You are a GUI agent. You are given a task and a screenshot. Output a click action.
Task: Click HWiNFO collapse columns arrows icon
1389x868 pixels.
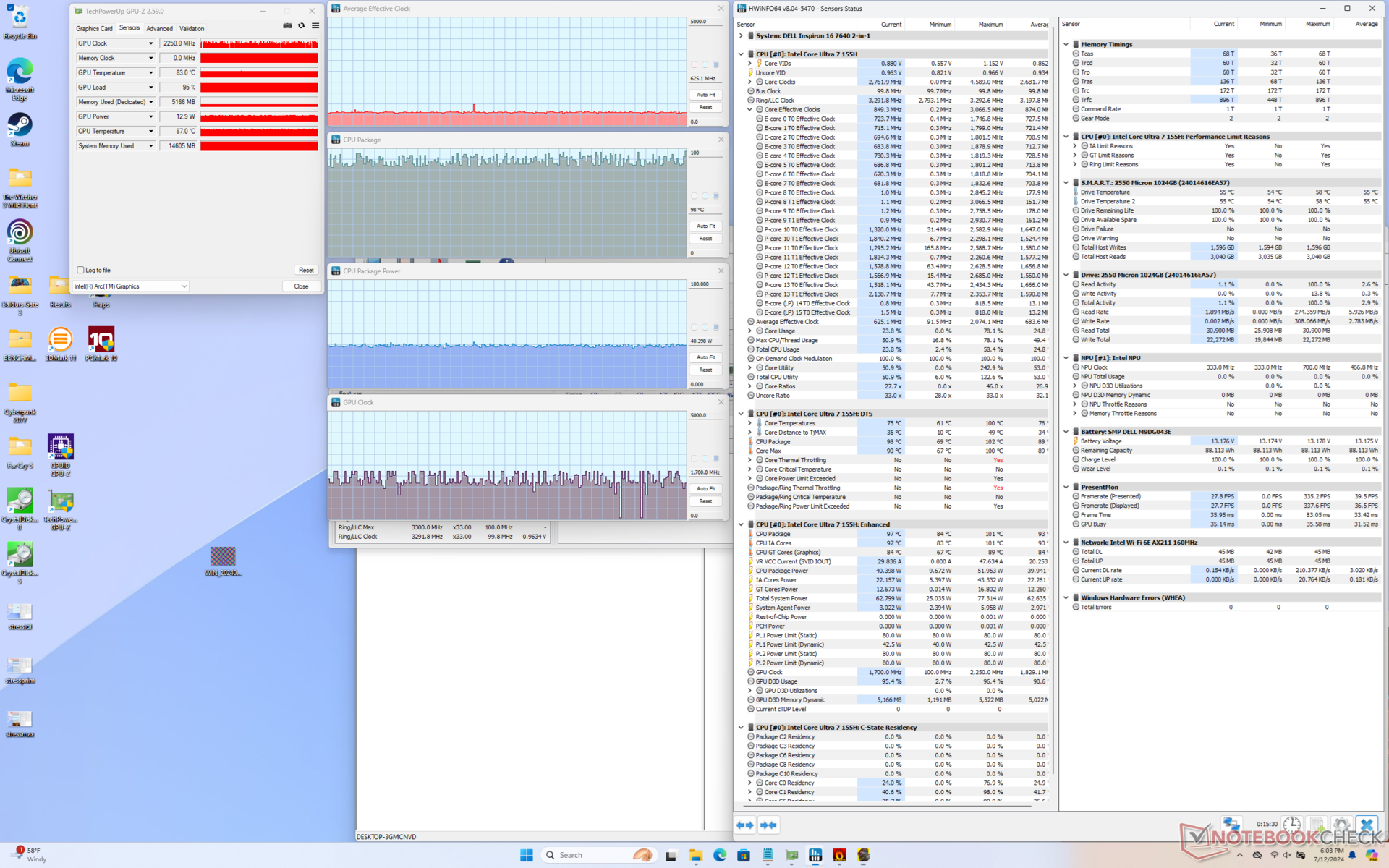coord(768,825)
